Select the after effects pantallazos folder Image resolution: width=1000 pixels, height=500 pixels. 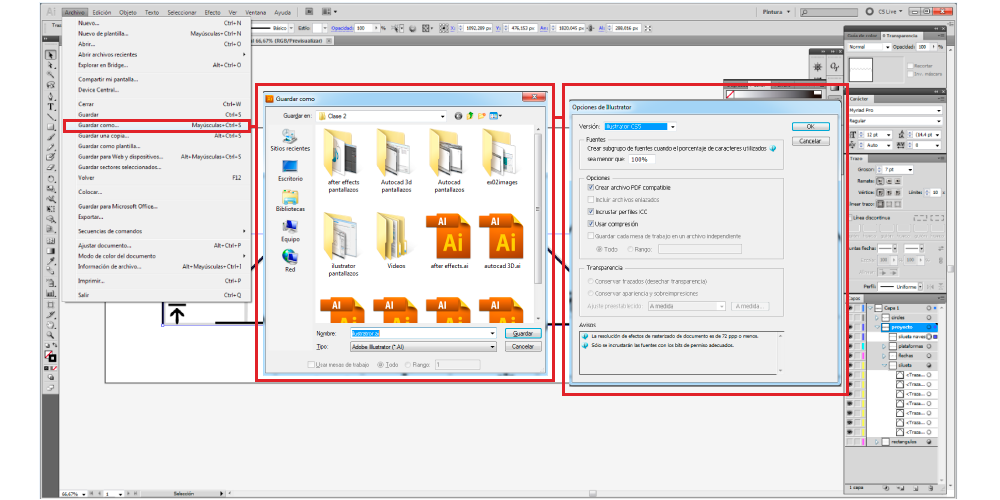(x=343, y=159)
